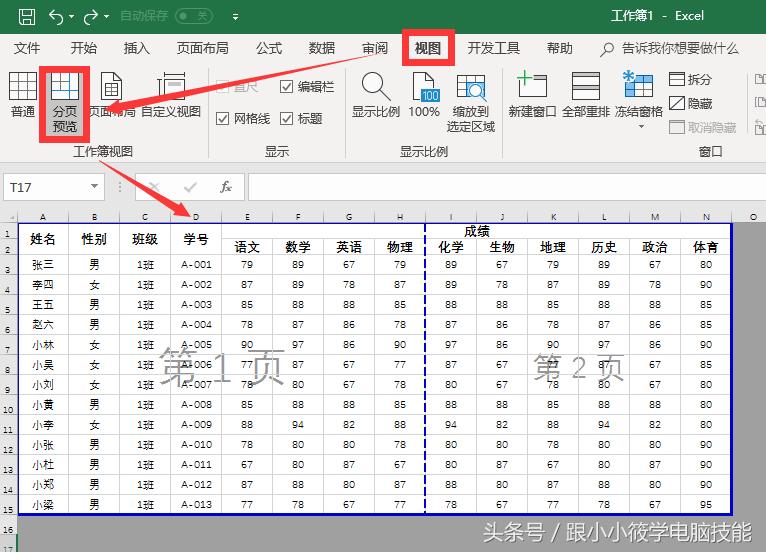The height and width of the screenshot is (552, 766).
Task: Click 缩放到选定区域 zoom to selection
Action: coord(471,103)
